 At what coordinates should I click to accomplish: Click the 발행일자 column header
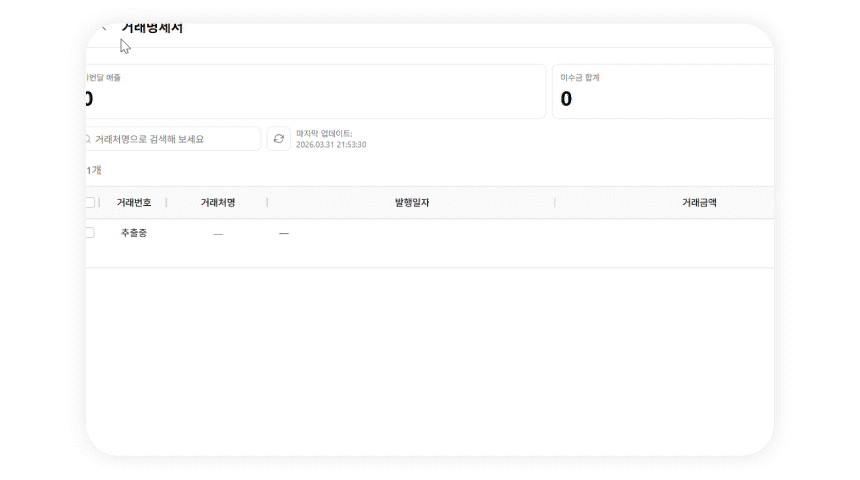(411, 203)
